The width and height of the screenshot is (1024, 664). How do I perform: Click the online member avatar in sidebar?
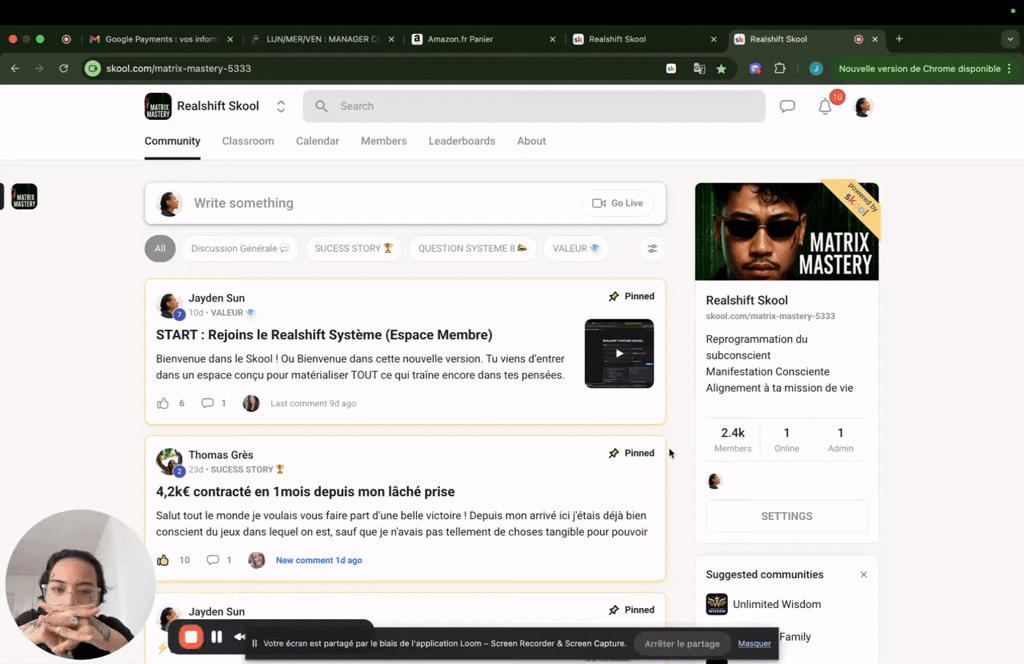click(714, 481)
